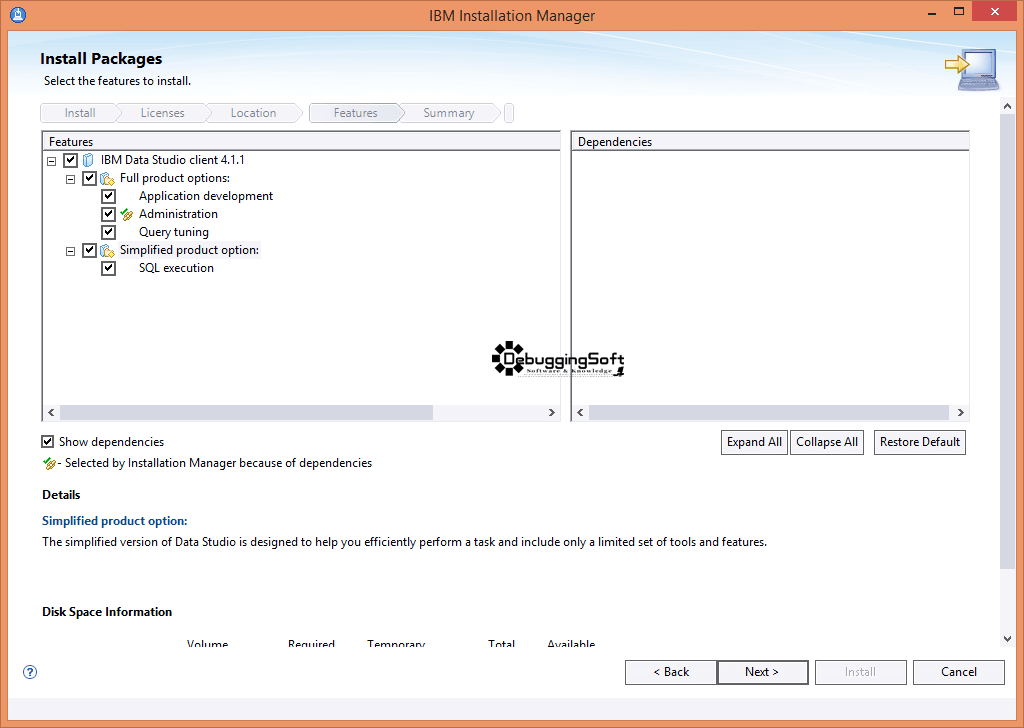Screen dimensions: 1024x728
Task: Click the Simplified product option feature group icon
Action: (x=107, y=250)
